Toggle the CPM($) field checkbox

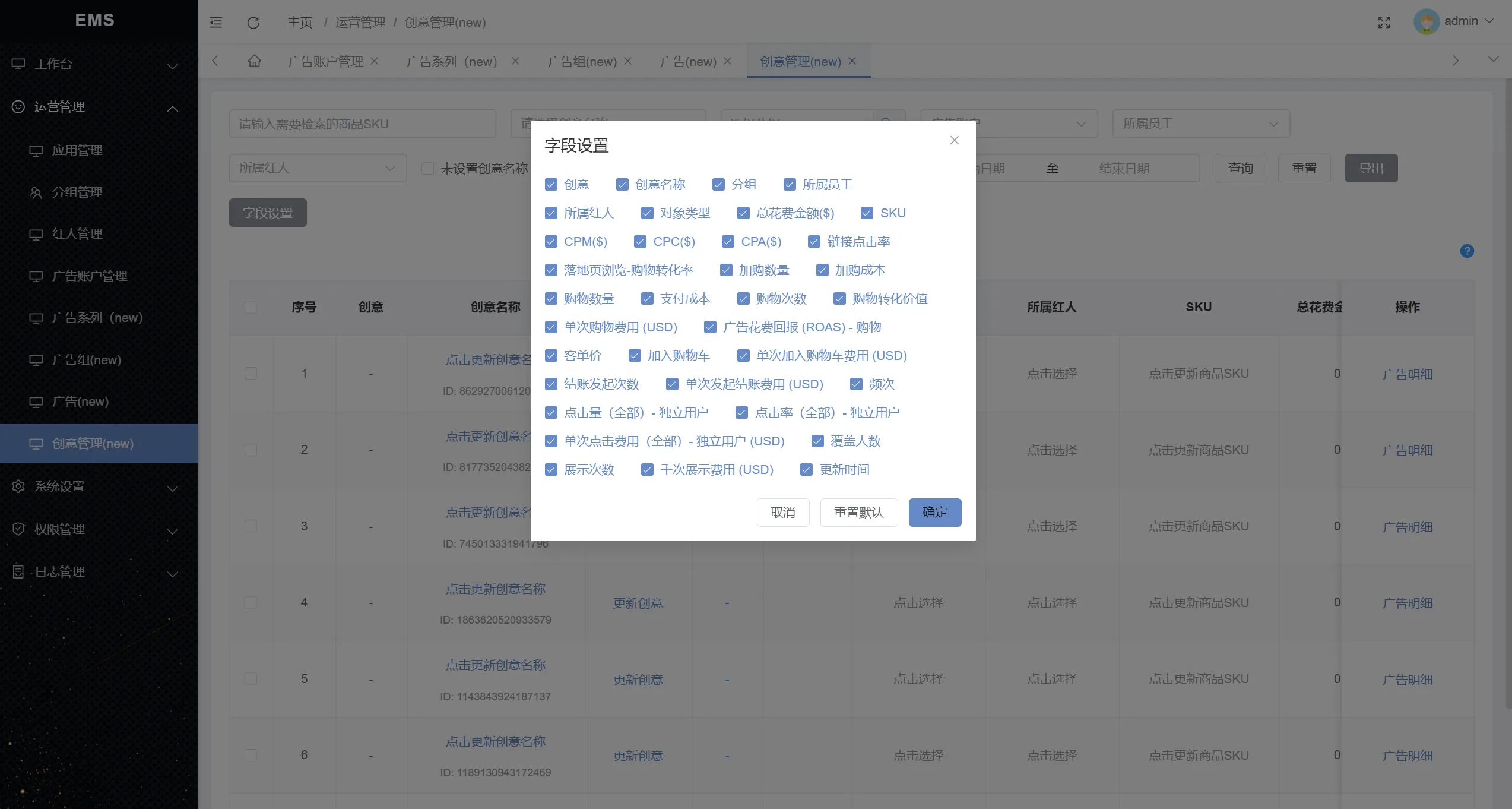click(551, 242)
